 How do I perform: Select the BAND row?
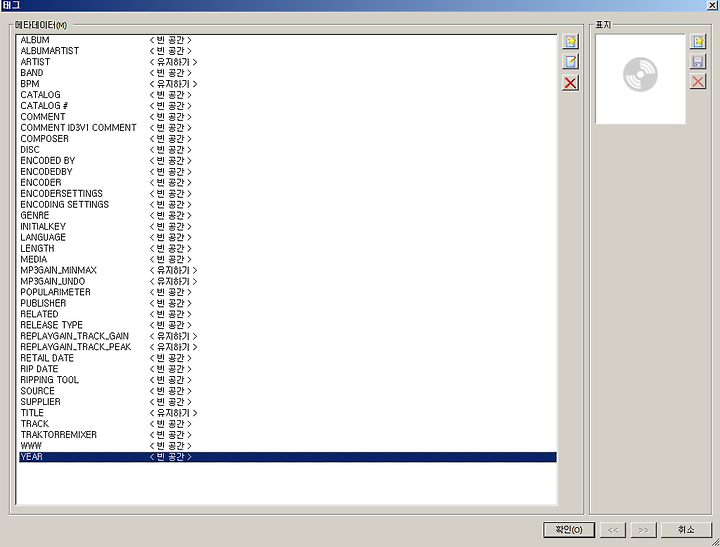coord(288,73)
